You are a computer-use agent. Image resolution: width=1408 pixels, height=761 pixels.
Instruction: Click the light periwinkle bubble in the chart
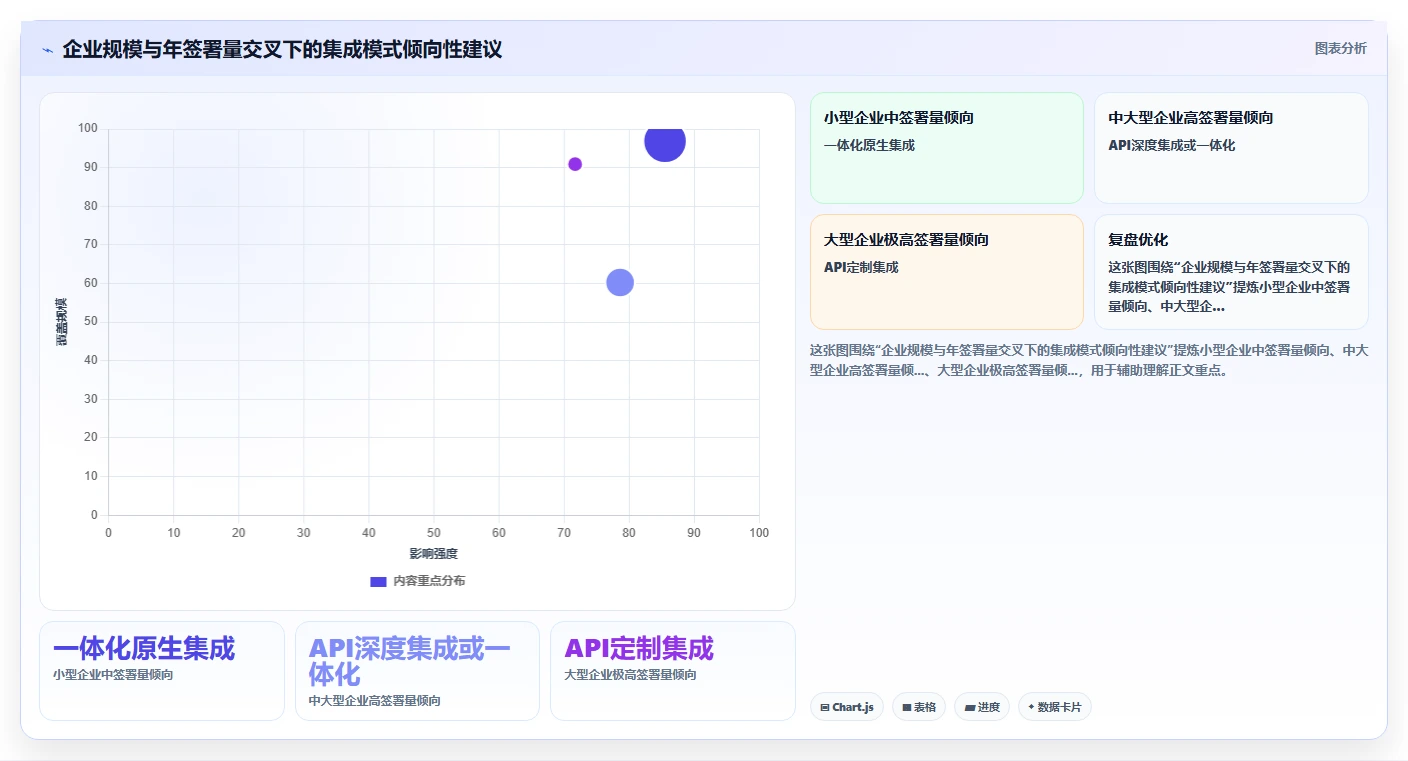(620, 283)
